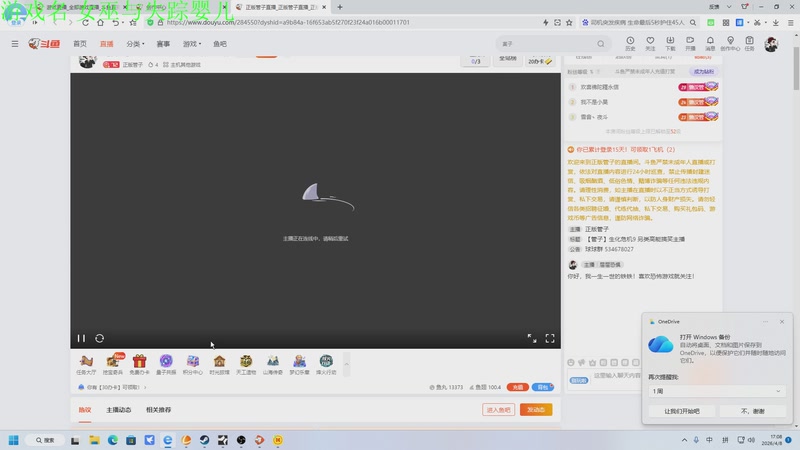
Task: Open 量子共振 purple orb icon
Action: [166, 364]
